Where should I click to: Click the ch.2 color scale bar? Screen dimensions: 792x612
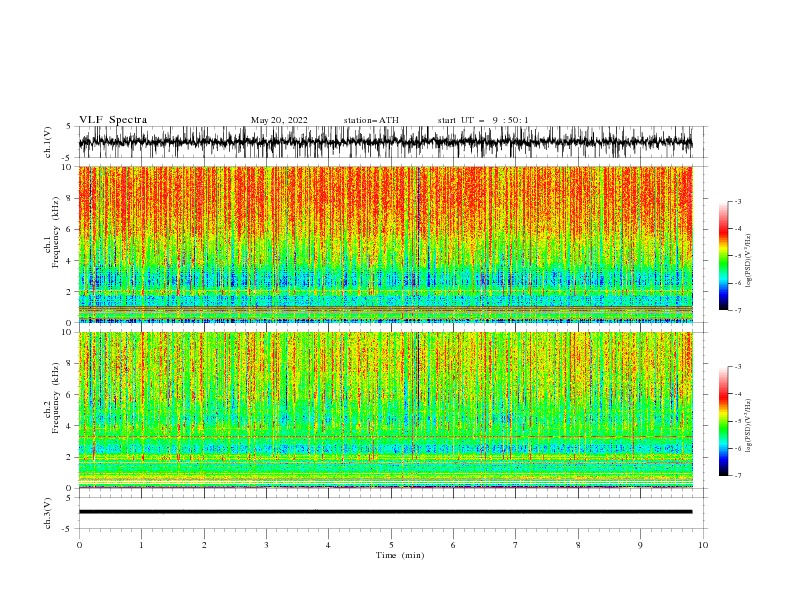coord(723,421)
